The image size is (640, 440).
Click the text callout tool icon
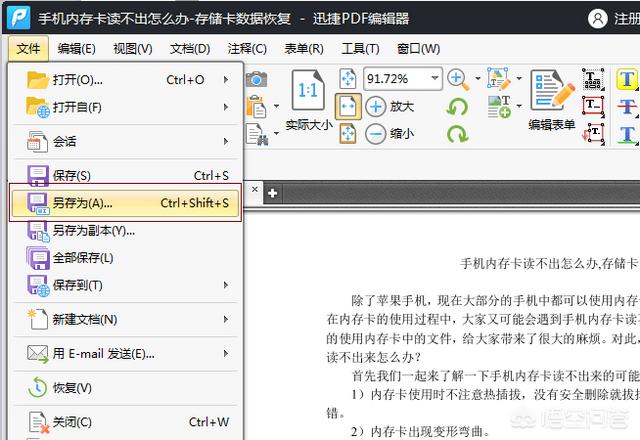coord(593,133)
